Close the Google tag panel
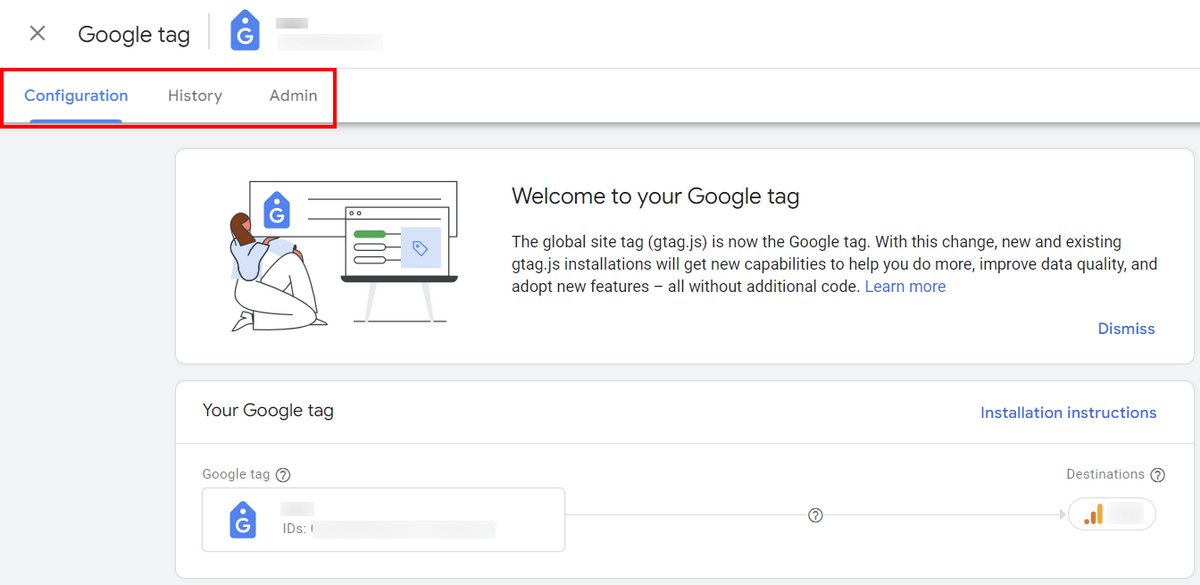1200x585 pixels. (x=37, y=33)
